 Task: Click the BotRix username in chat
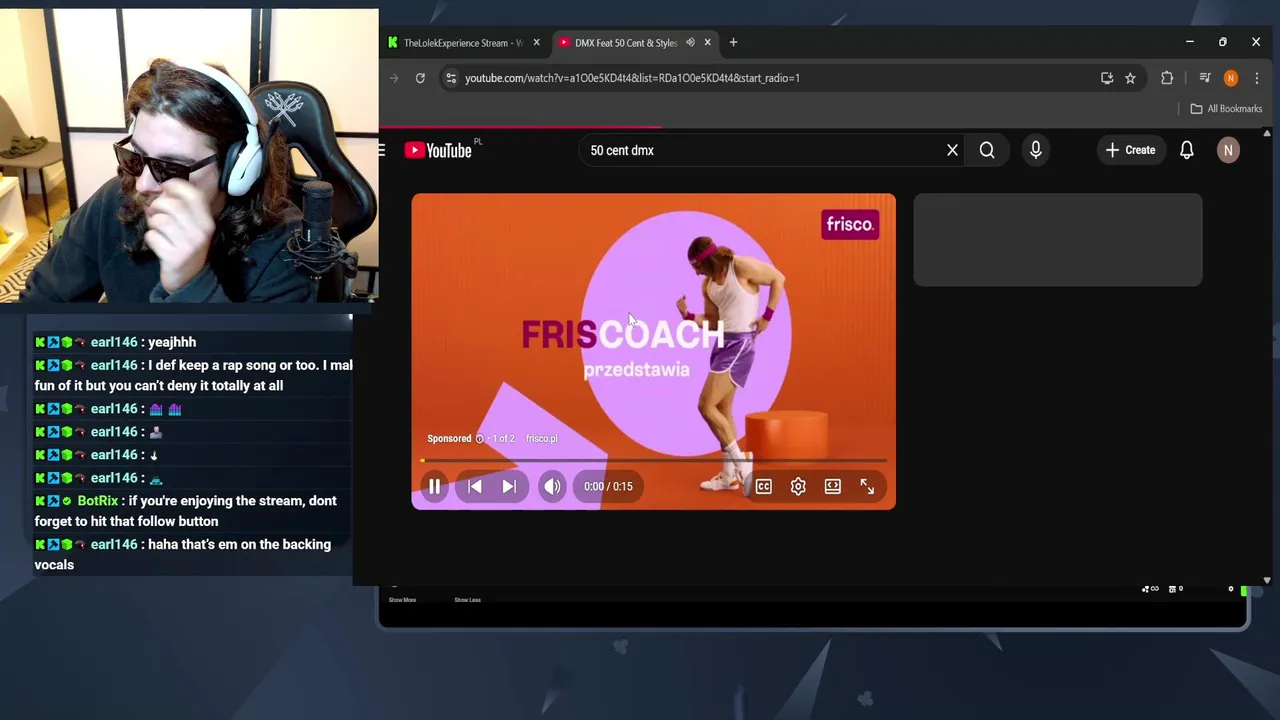click(x=98, y=501)
